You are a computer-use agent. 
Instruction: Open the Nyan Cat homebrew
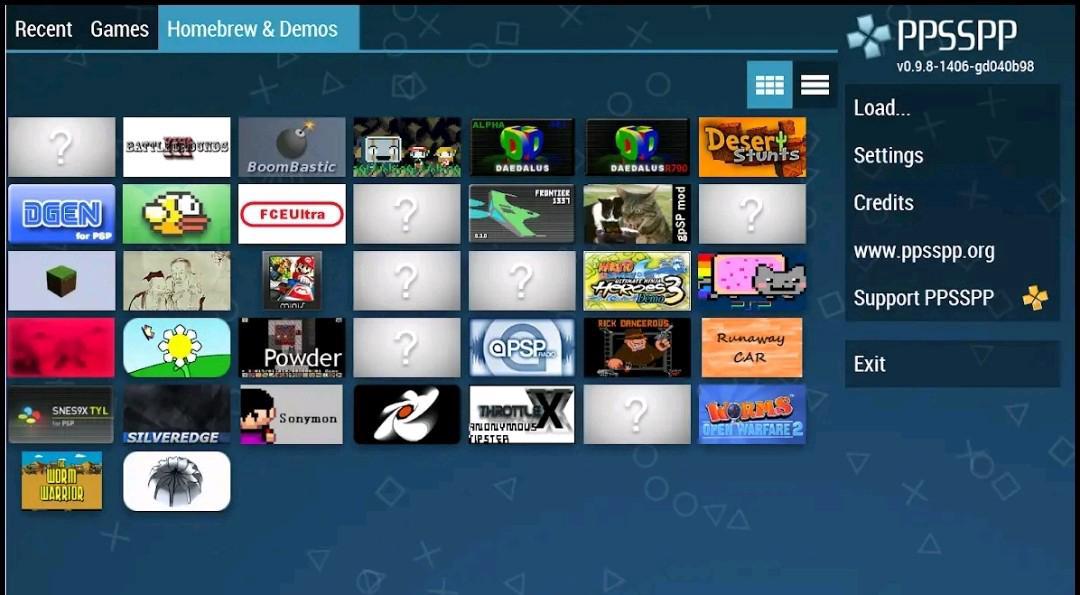point(751,281)
